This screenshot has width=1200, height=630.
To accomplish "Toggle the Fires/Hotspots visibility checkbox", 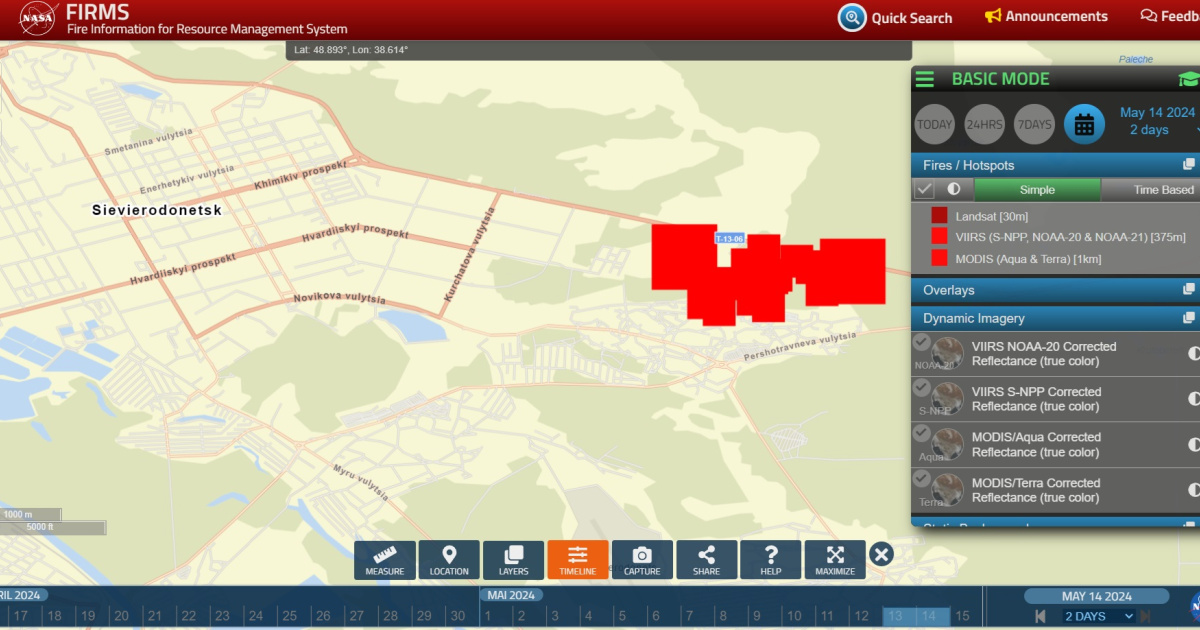I will pos(925,189).
